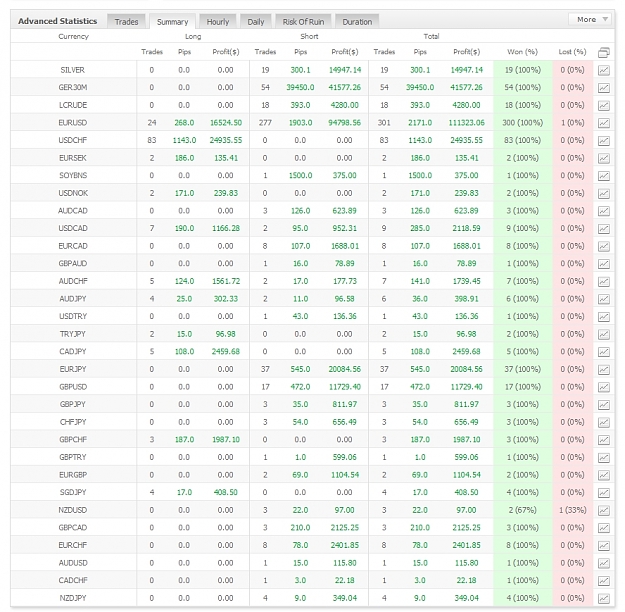Click the Total group header

431,36
